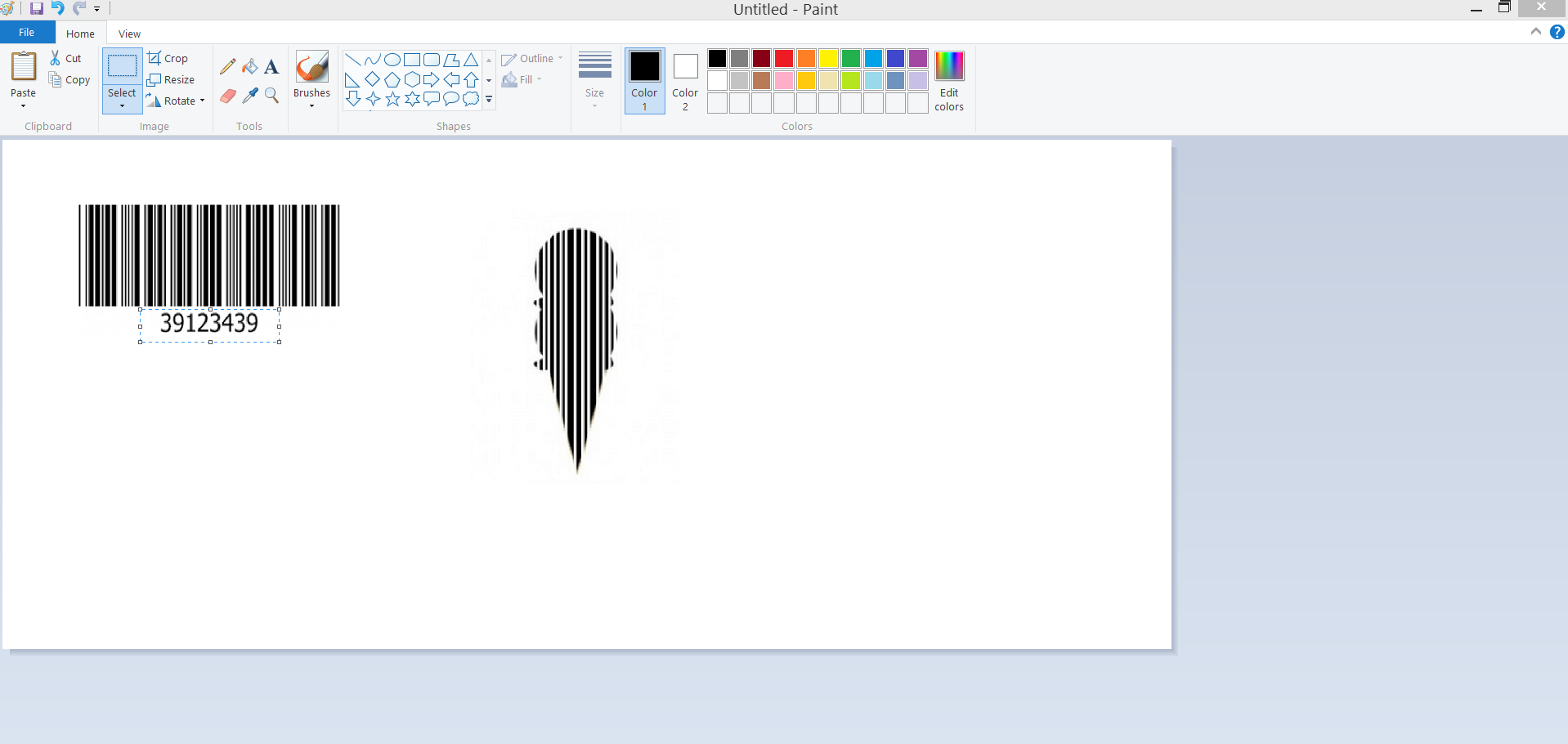Pick the purple color swatch
1568x744 pixels.
(x=918, y=59)
